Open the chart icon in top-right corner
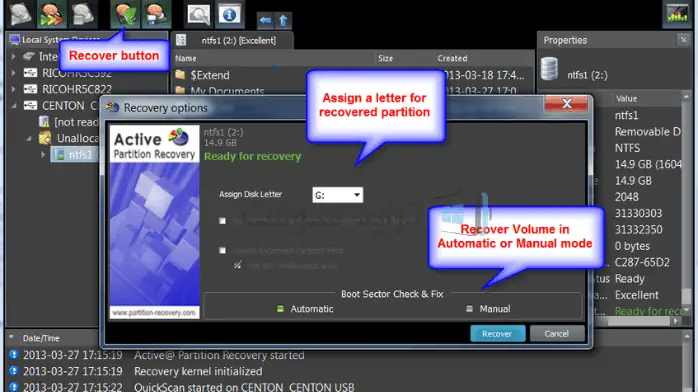This screenshot has height=392, width=698. [677, 14]
